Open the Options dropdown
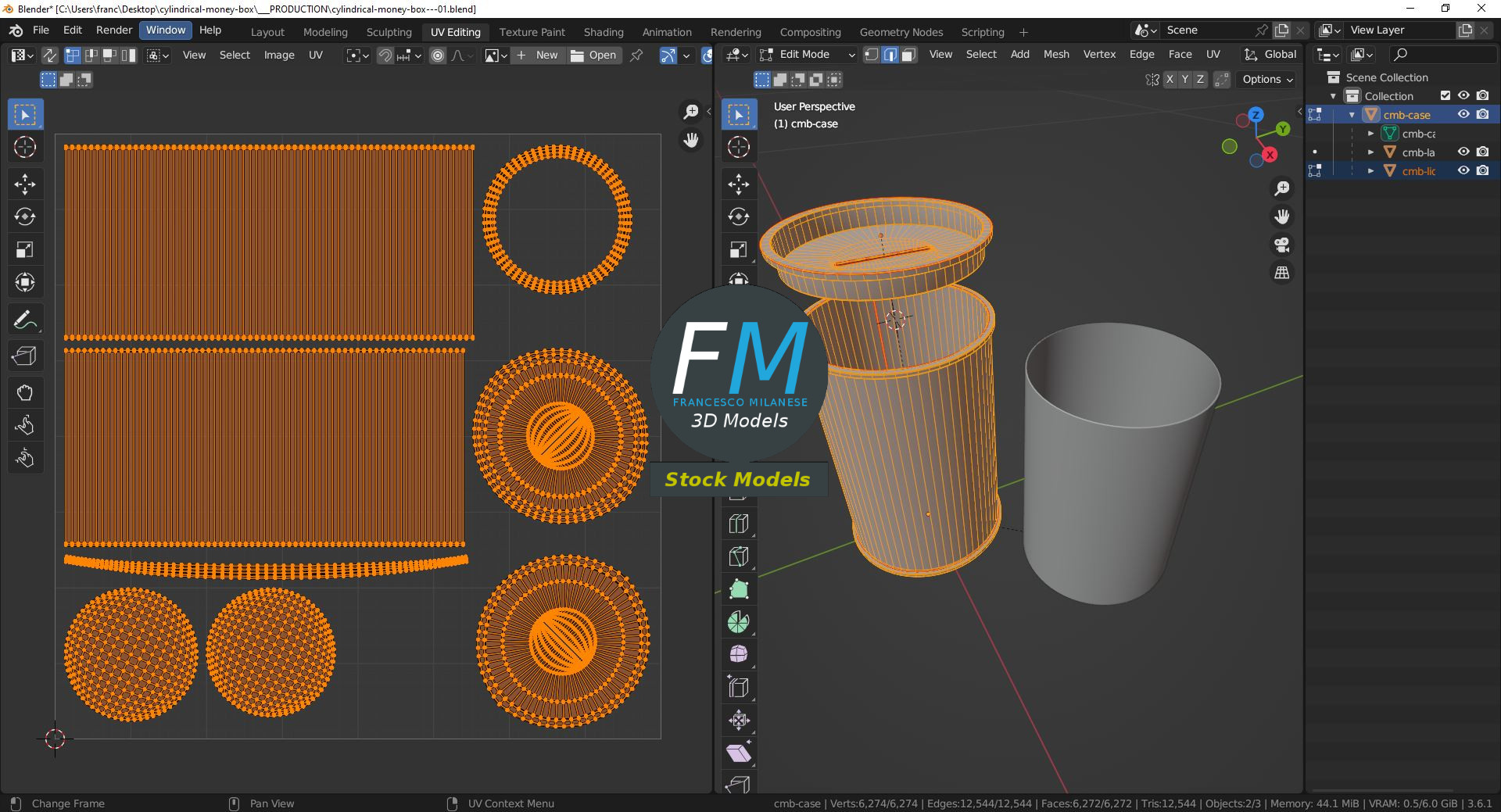Viewport: 1501px width, 812px height. click(1267, 79)
